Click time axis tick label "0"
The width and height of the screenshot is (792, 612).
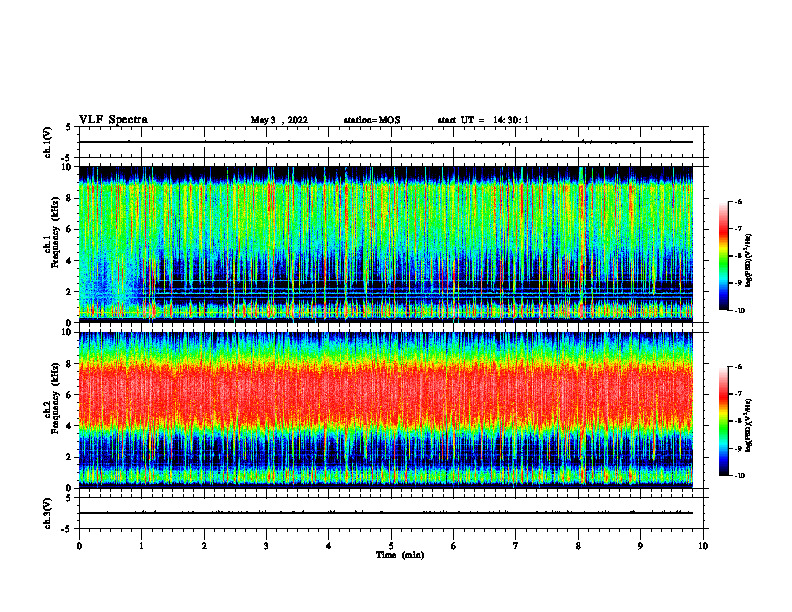[x=79, y=546]
